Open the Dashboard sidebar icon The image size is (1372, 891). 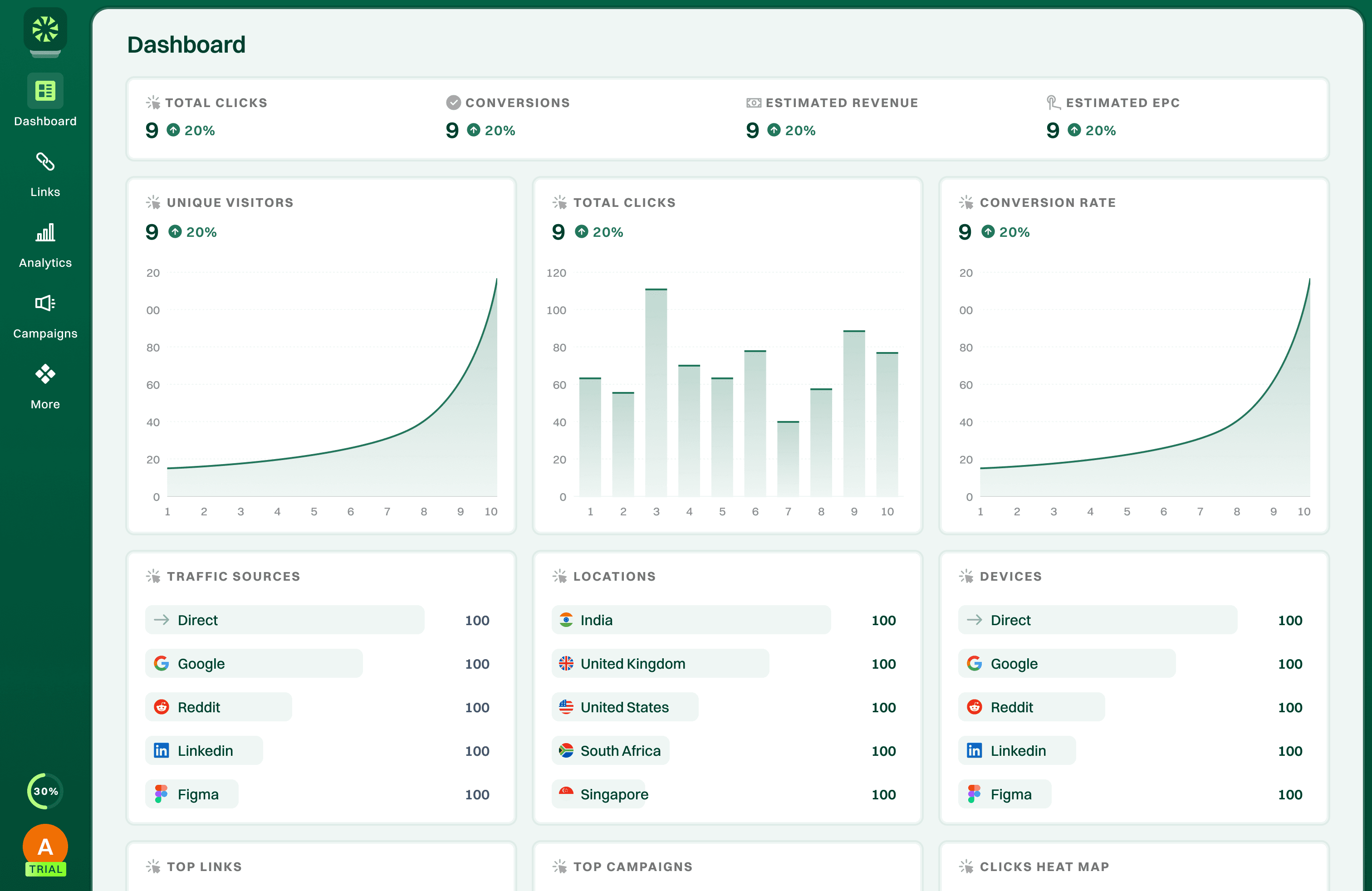[x=45, y=90]
